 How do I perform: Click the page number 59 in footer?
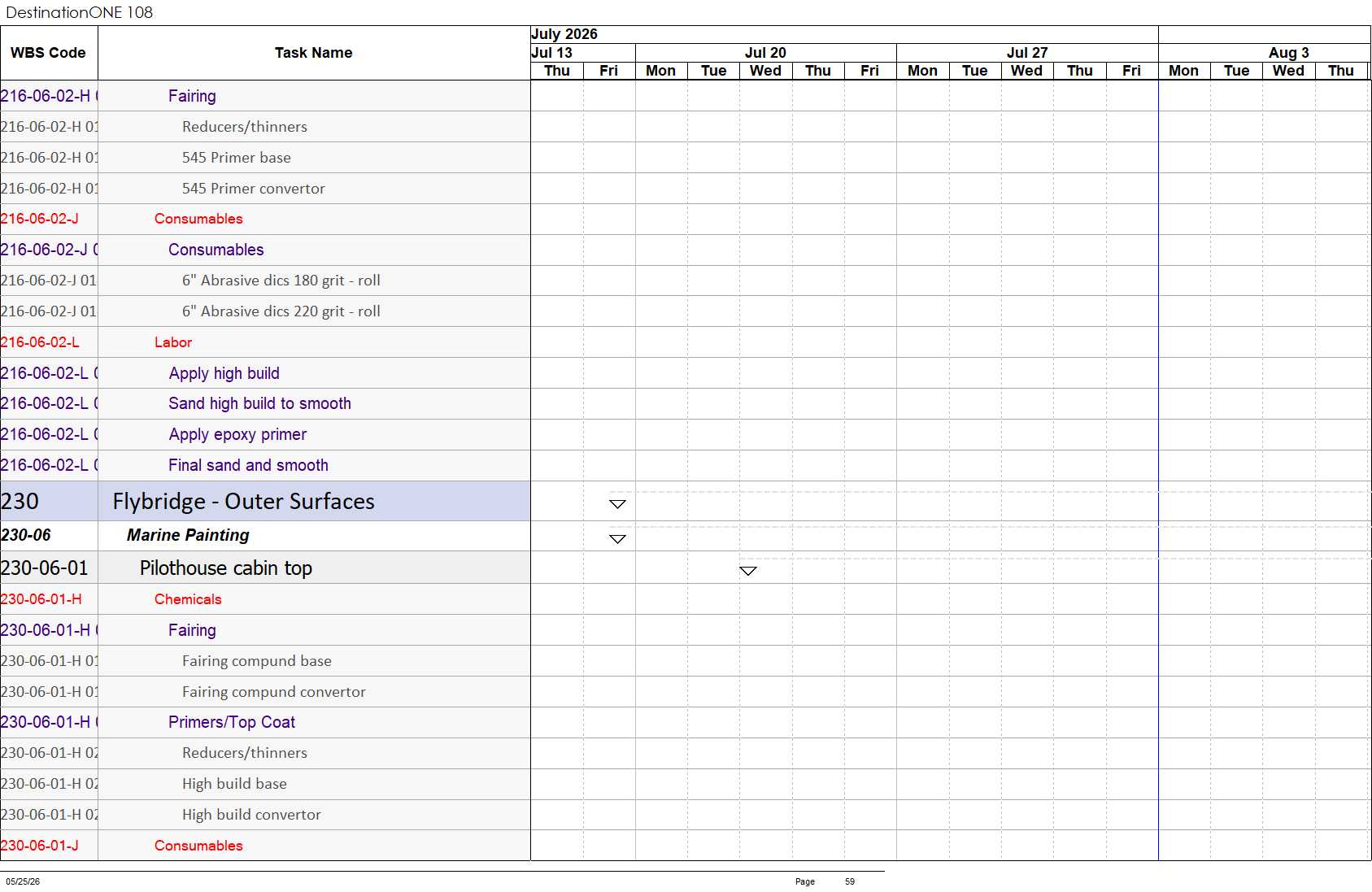(850, 881)
